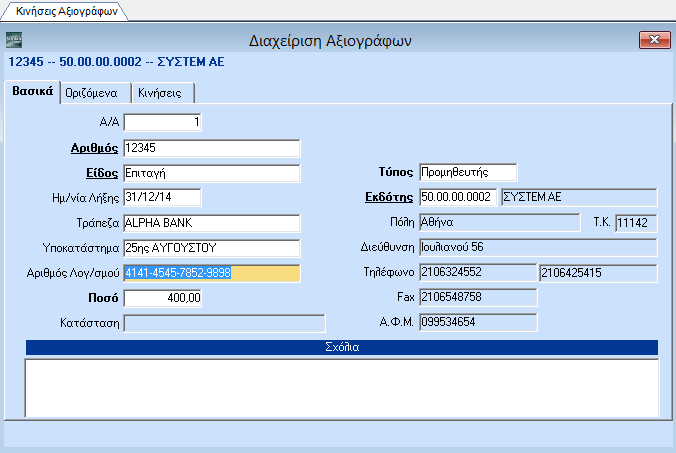The image size is (676, 453).
Task: Click the Διαχείριση Αξιογράφων window title
Action: click(330, 41)
